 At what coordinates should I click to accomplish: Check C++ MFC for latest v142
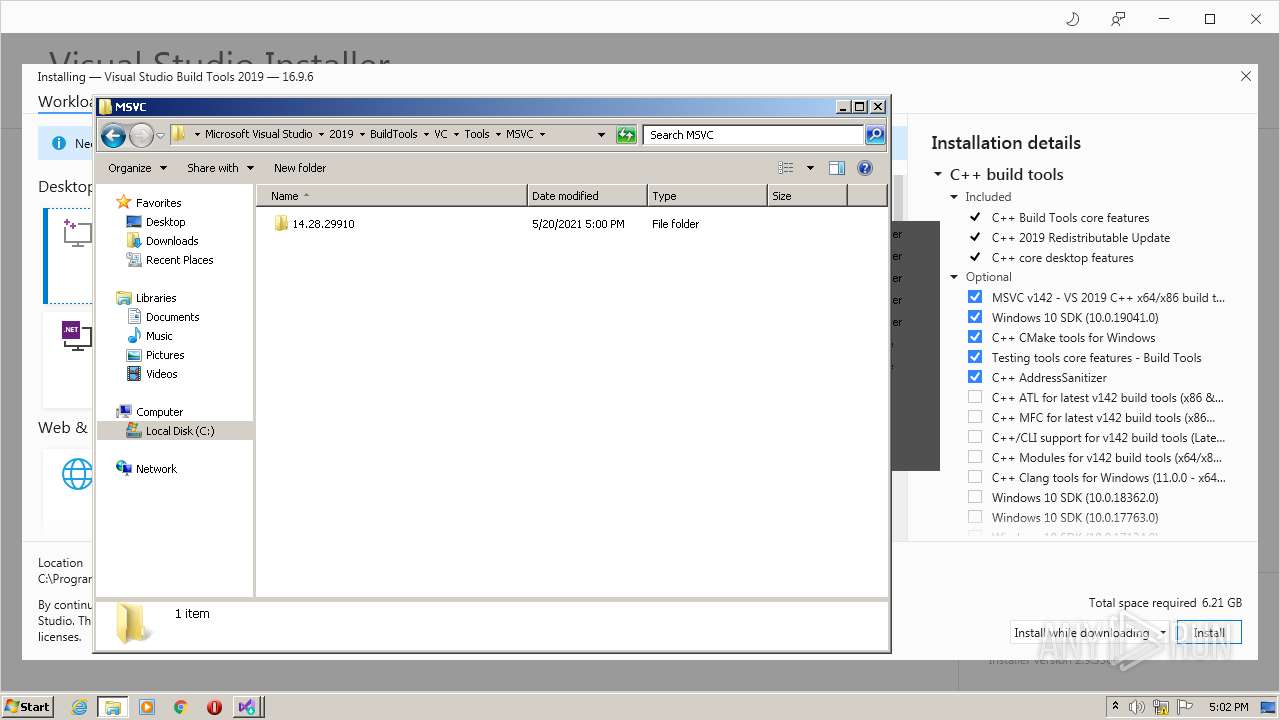(975, 417)
